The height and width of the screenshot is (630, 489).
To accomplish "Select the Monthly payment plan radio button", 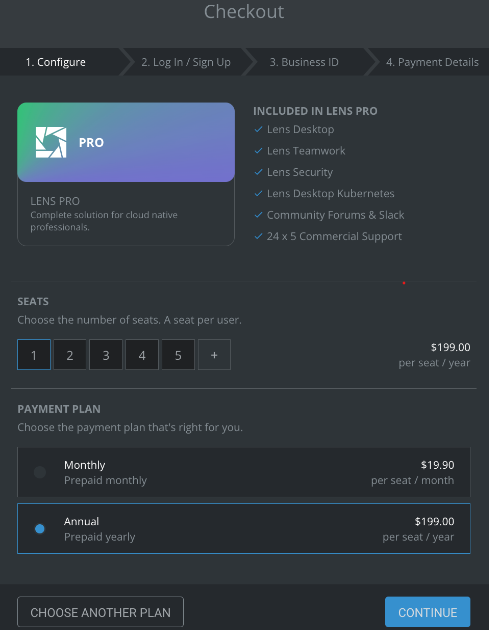I will (39, 472).
